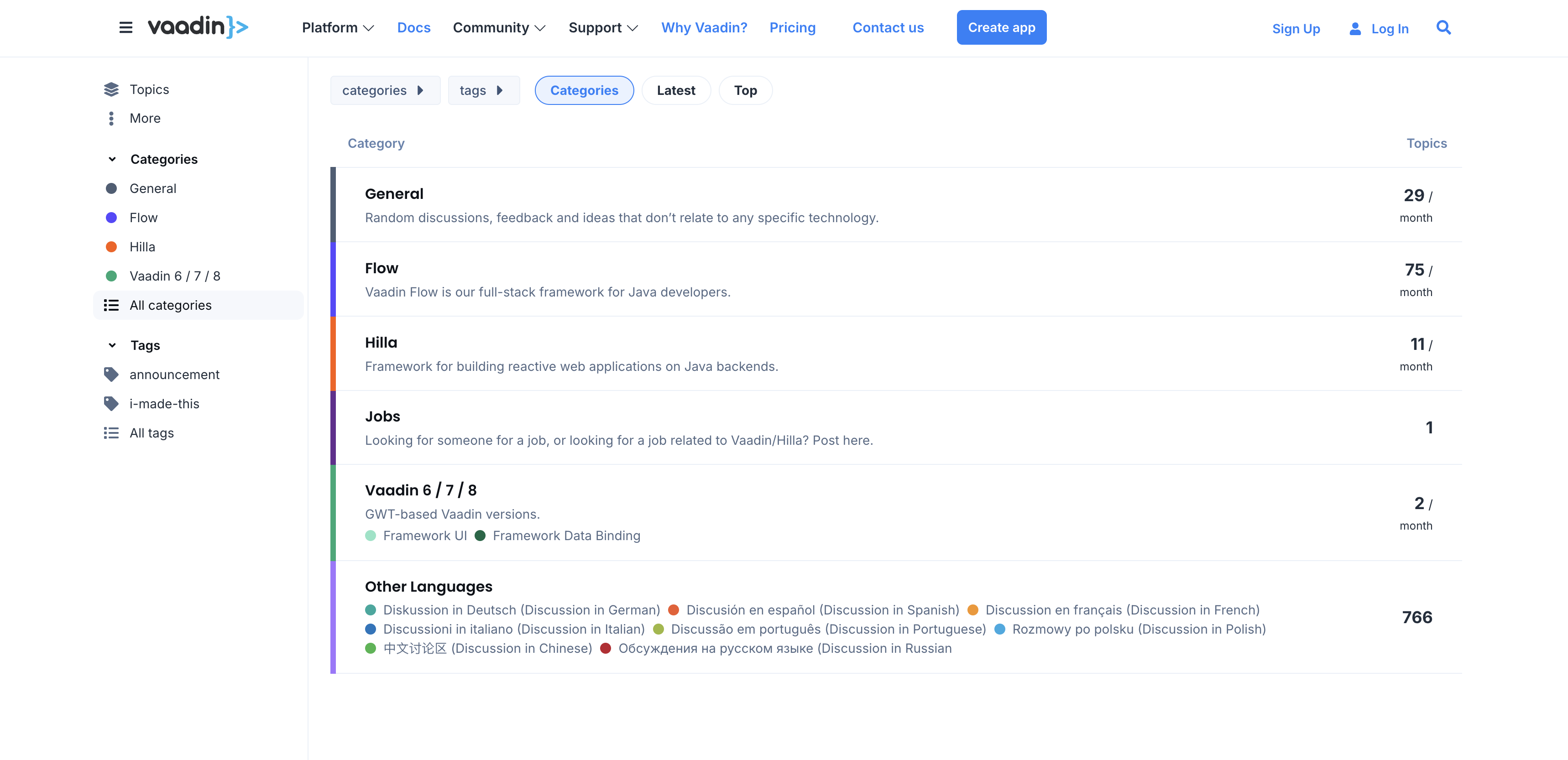Expand the Support dropdown menu

point(603,28)
